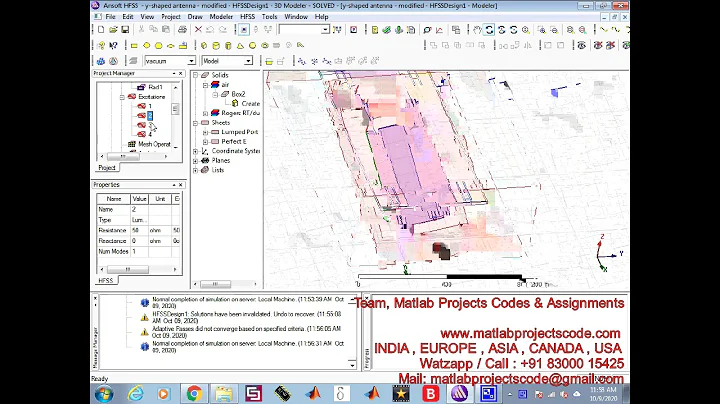Draw a rectangle sheet with the yellow rectangle tool

(134, 45)
